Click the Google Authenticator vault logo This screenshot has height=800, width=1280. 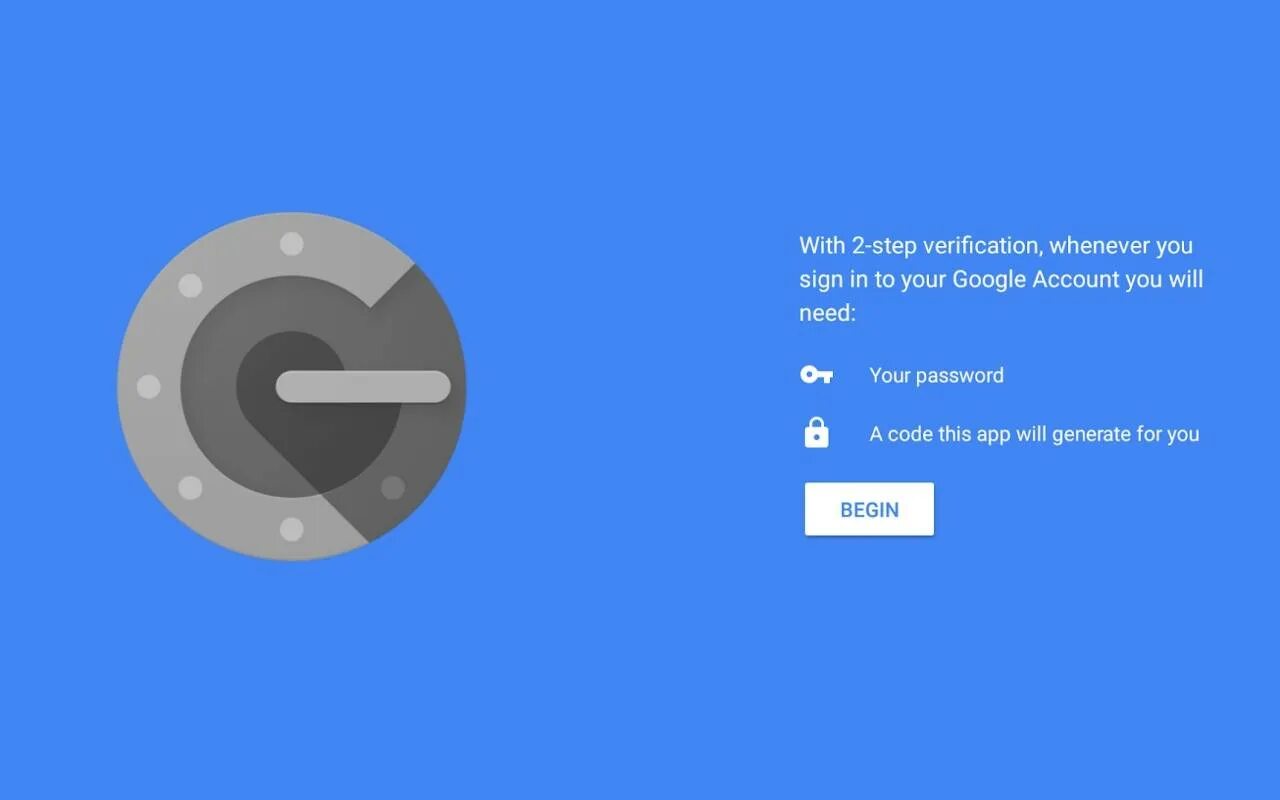tap(292, 386)
